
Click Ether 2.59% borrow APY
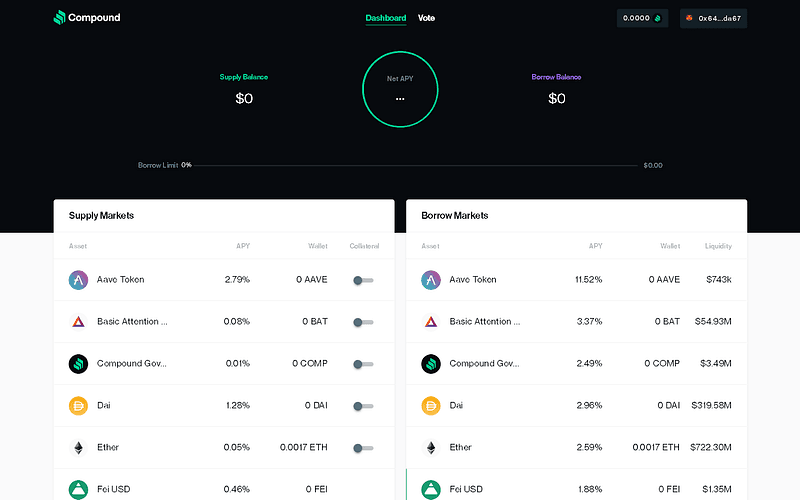click(589, 447)
